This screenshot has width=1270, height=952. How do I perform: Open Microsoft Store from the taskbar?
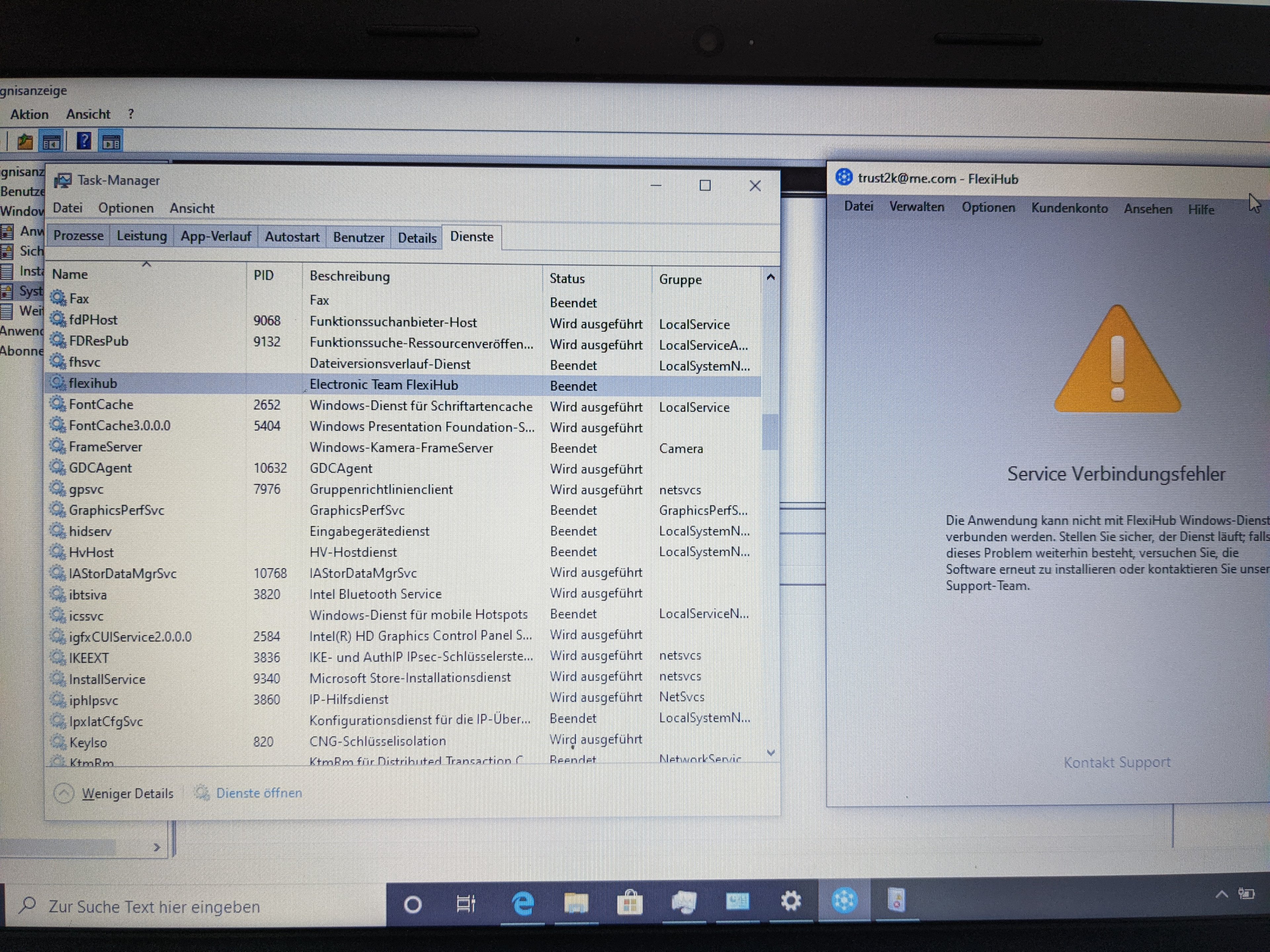630,903
